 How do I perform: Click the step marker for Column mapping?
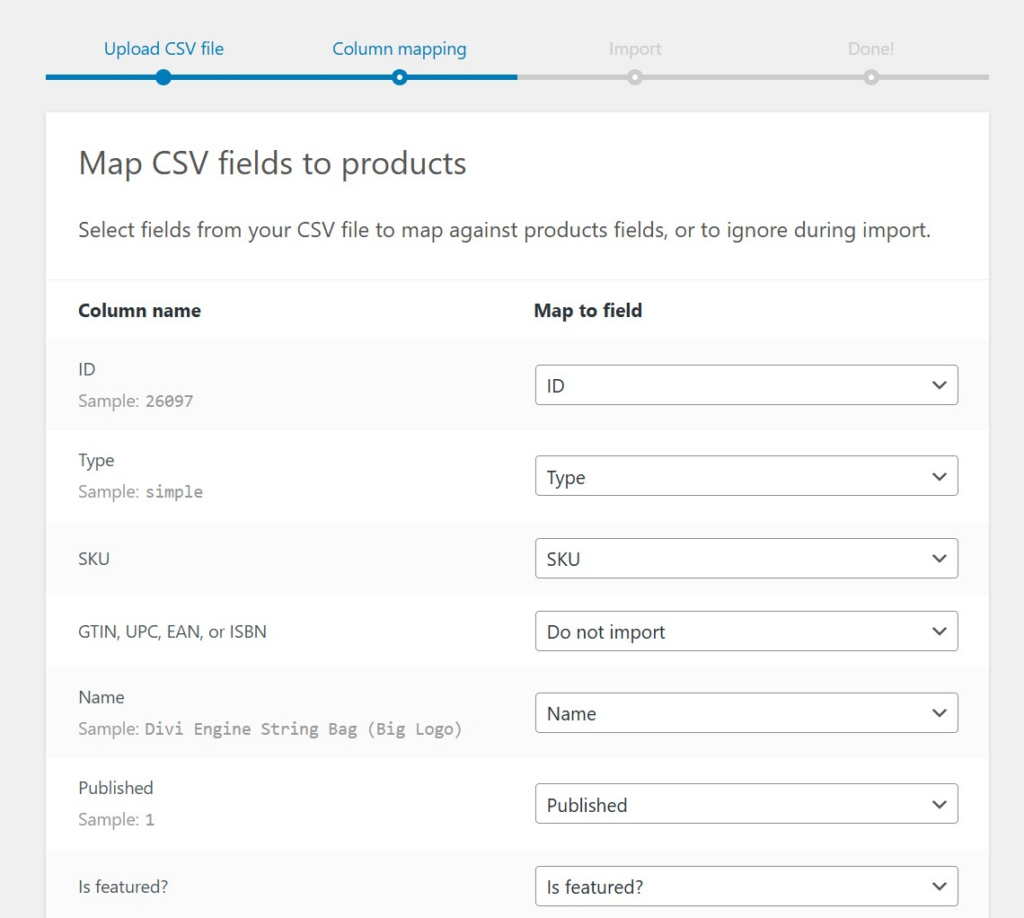click(x=399, y=77)
